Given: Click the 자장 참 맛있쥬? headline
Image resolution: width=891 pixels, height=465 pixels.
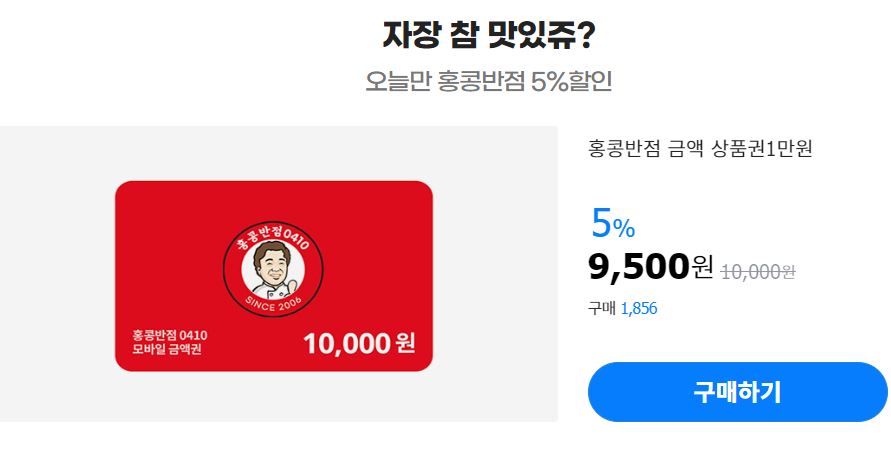Looking at the screenshot, I should tap(489, 35).
